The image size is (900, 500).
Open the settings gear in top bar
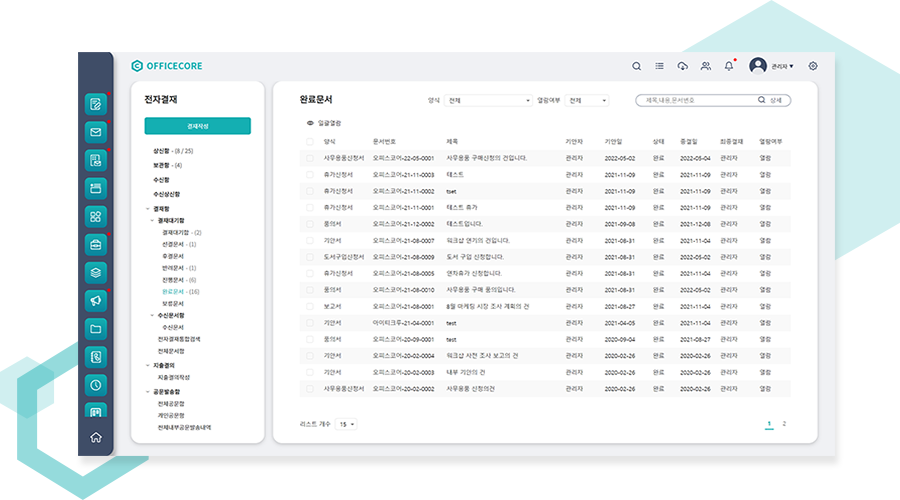(x=813, y=66)
